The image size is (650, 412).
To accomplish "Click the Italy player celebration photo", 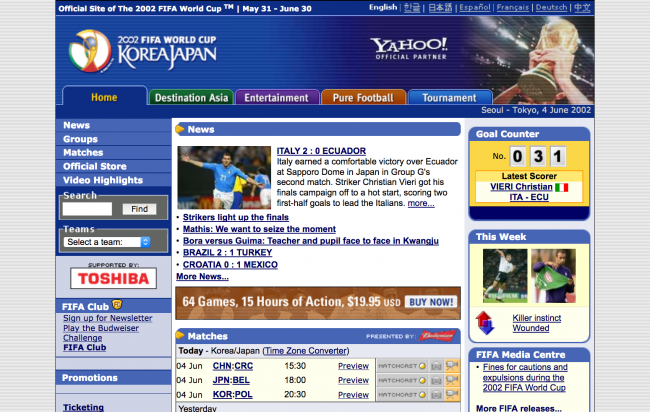I will coord(224,177).
